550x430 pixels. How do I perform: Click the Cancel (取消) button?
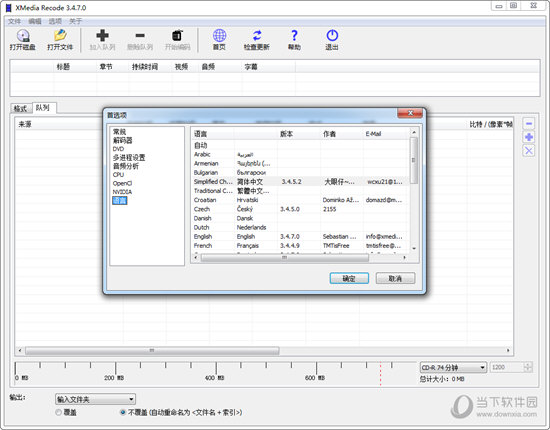coord(395,278)
